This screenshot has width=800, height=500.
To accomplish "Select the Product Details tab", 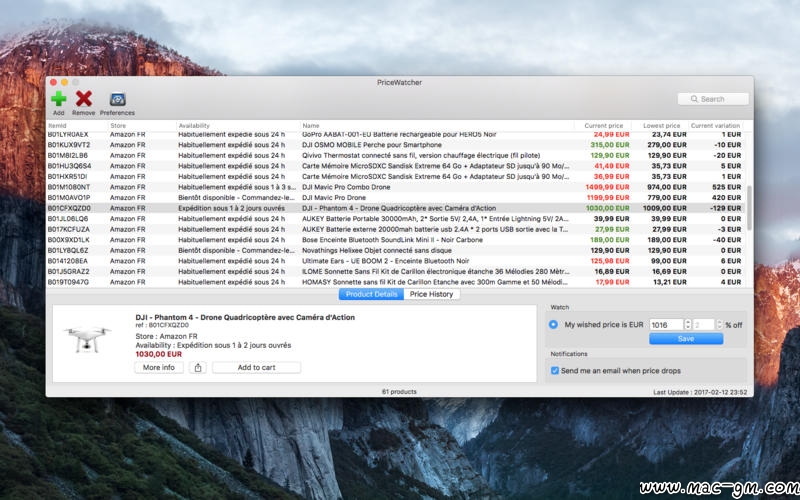I will [x=371, y=294].
